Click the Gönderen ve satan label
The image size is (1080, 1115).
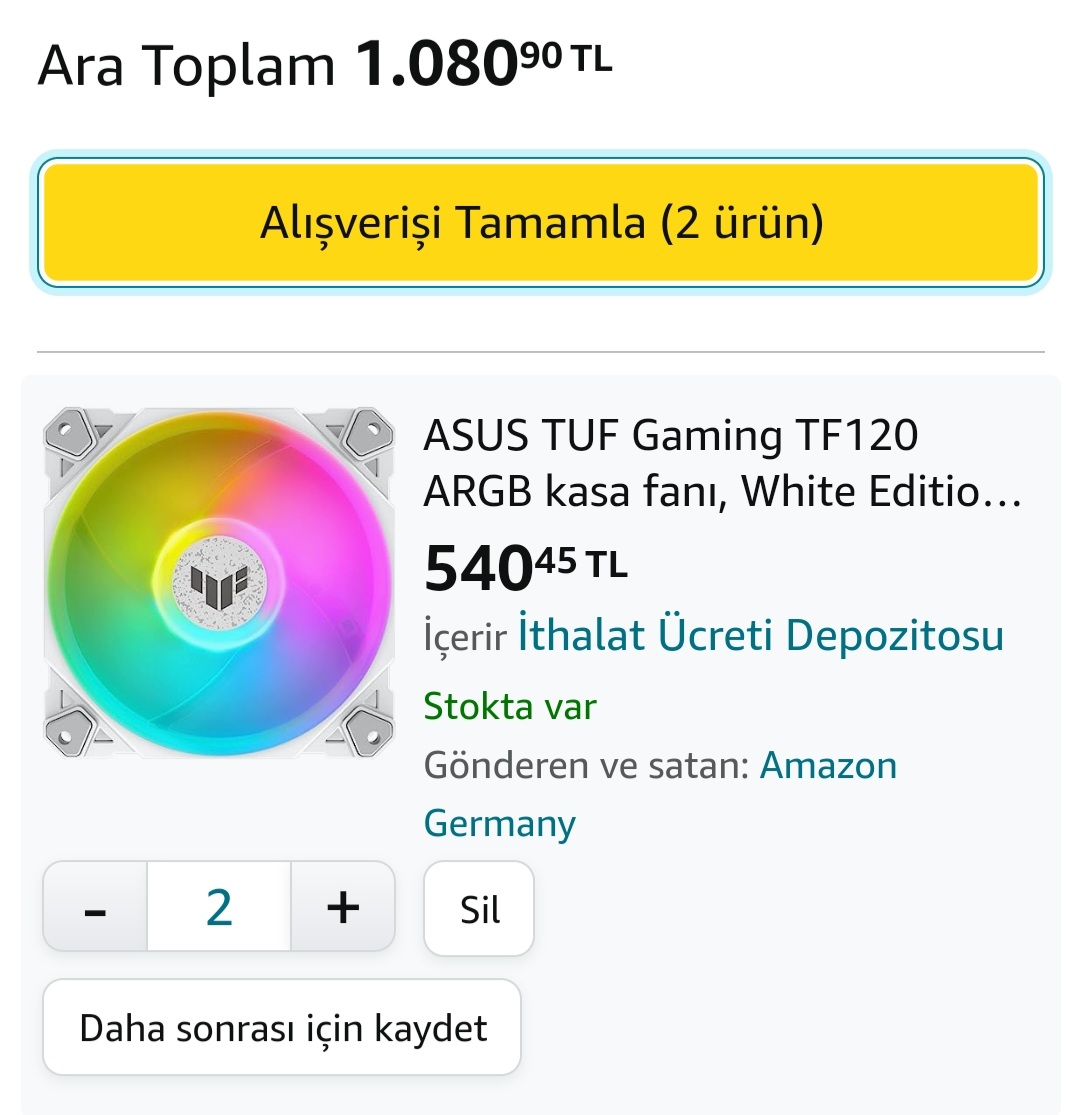(x=587, y=766)
